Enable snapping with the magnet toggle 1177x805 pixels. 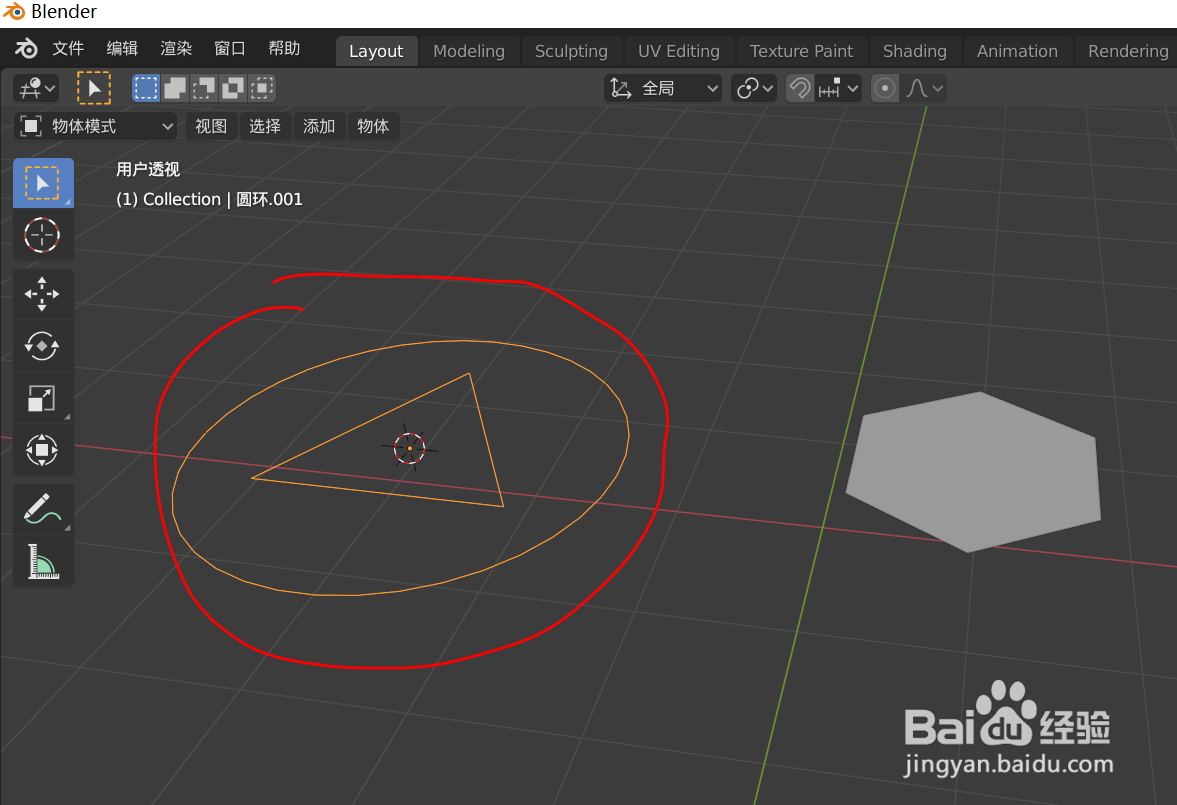(x=799, y=88)
